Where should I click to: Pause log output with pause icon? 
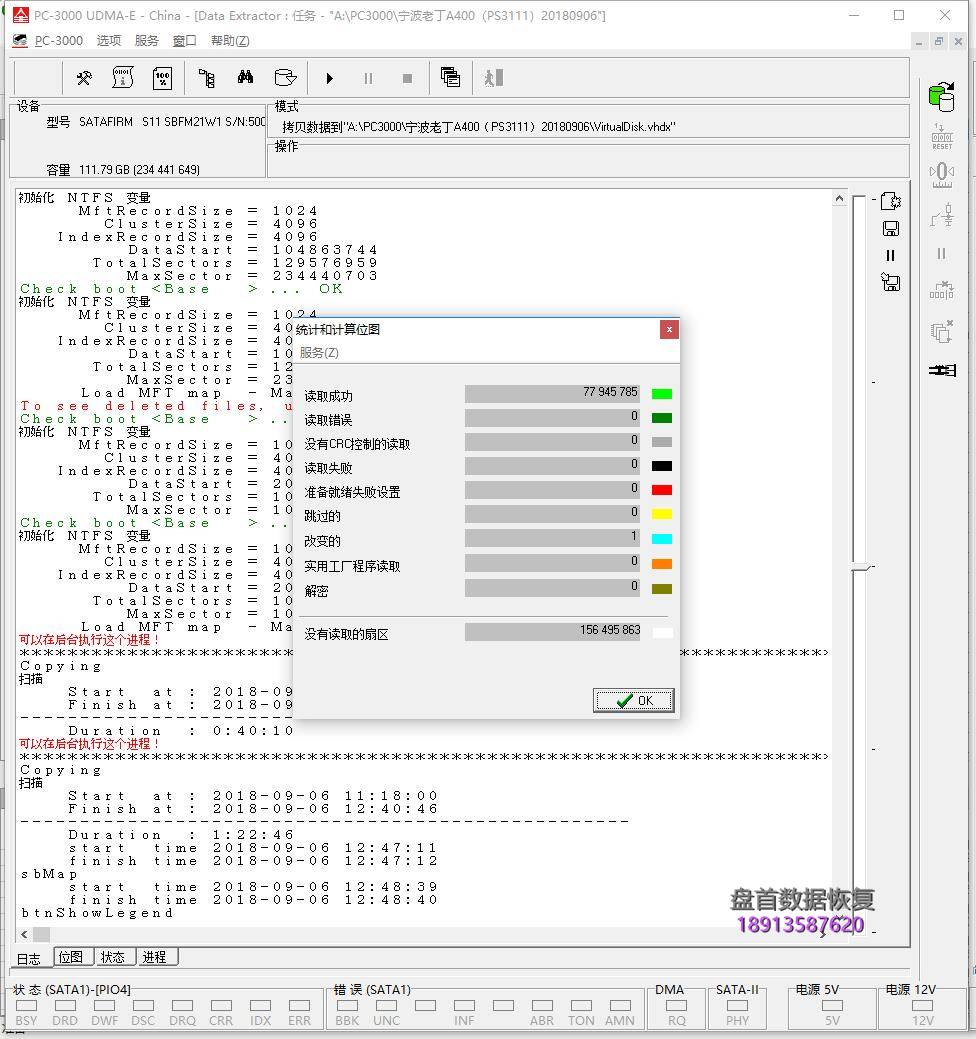891,255
